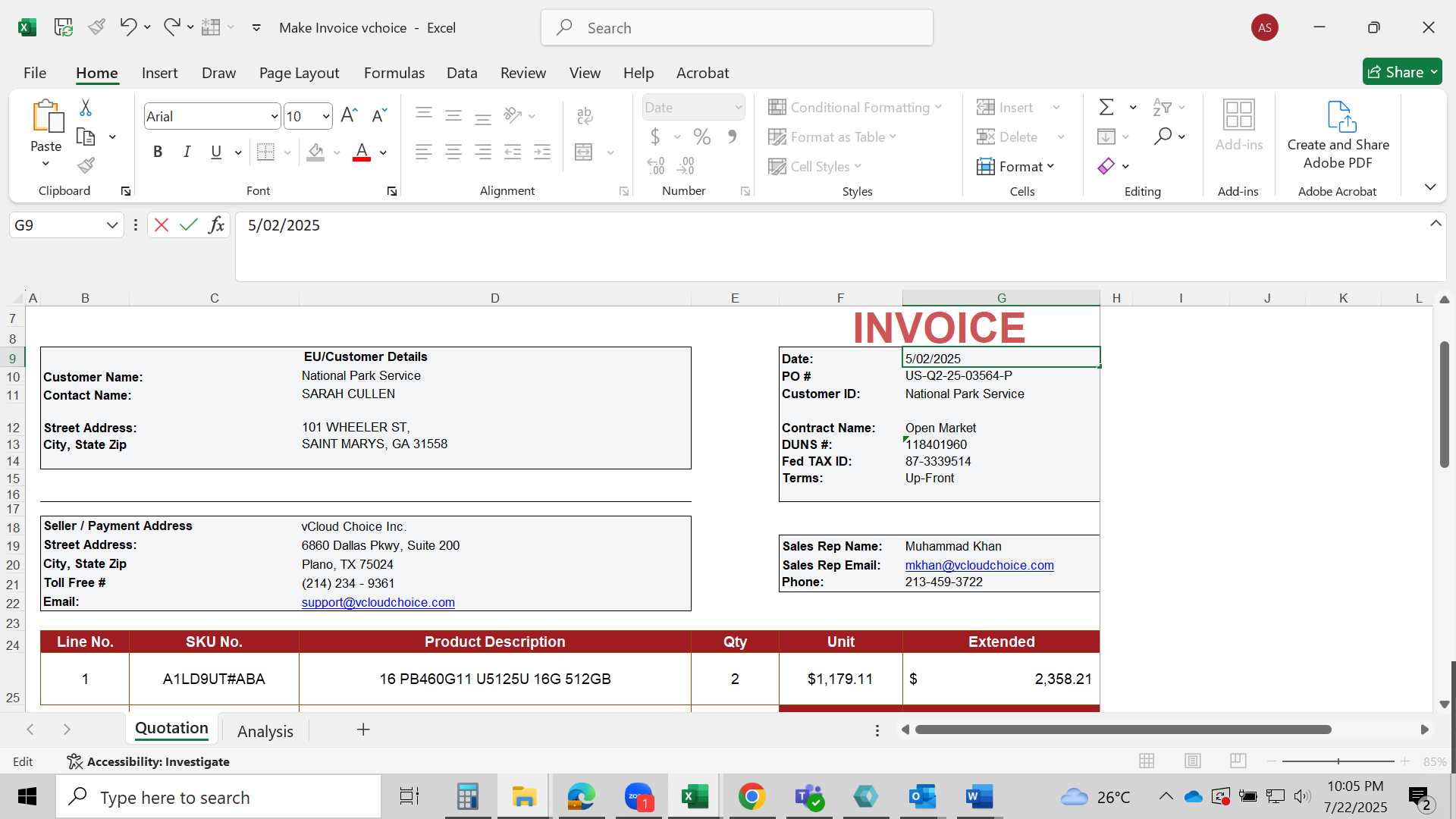The image size is (1456, 819).
Task: Click the Wrap Text icon
Action: coord(585,115)
